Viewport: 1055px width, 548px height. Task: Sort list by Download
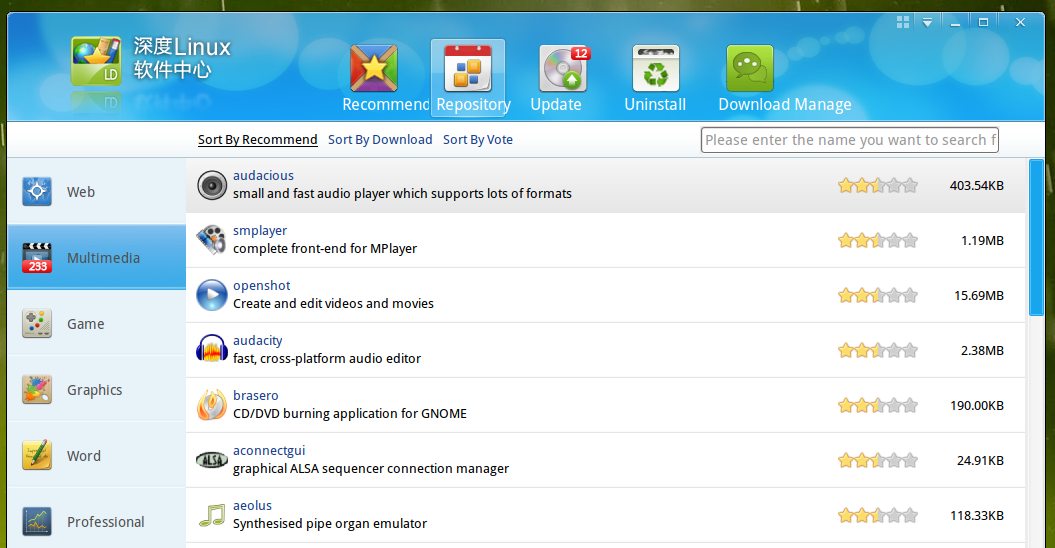tap(380, 139)
